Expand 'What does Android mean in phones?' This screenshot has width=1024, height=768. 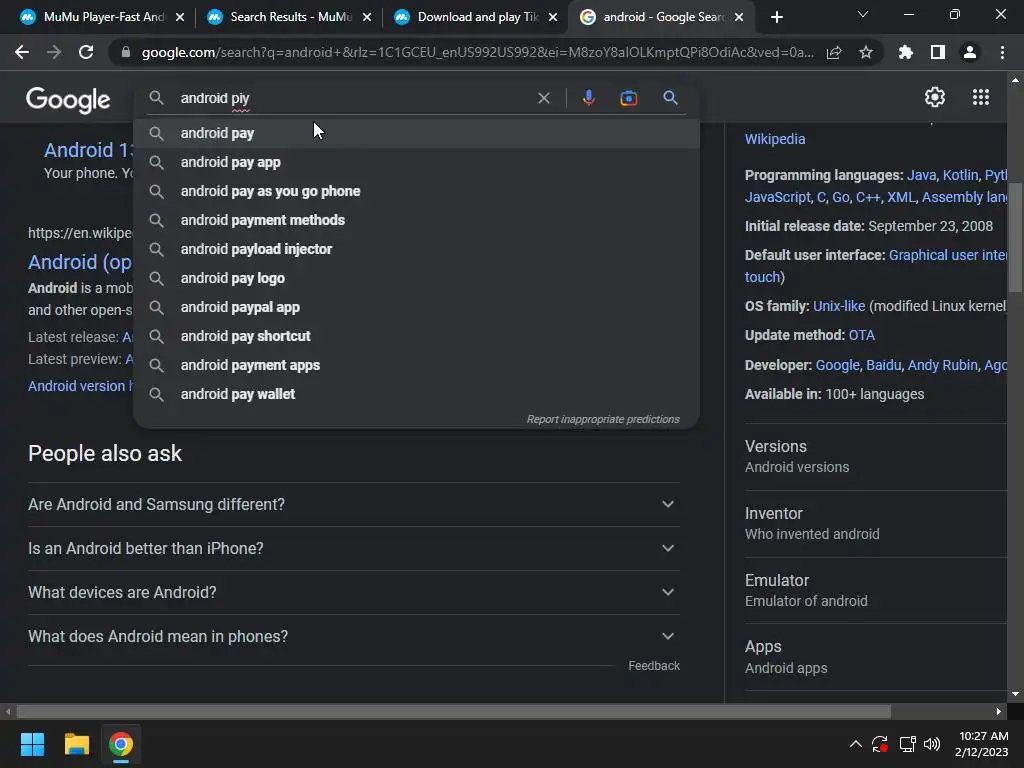point(353,636)
